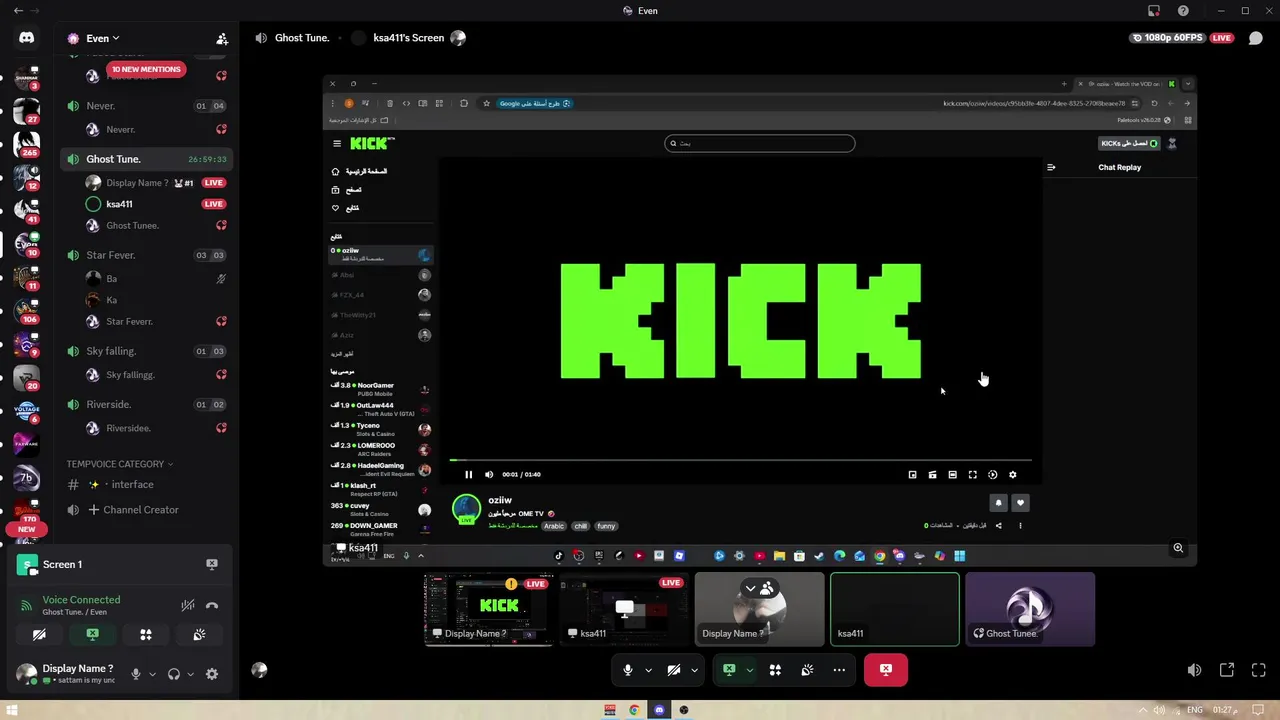Open Chrome from the Windows taskbar

tap(634, 710)
